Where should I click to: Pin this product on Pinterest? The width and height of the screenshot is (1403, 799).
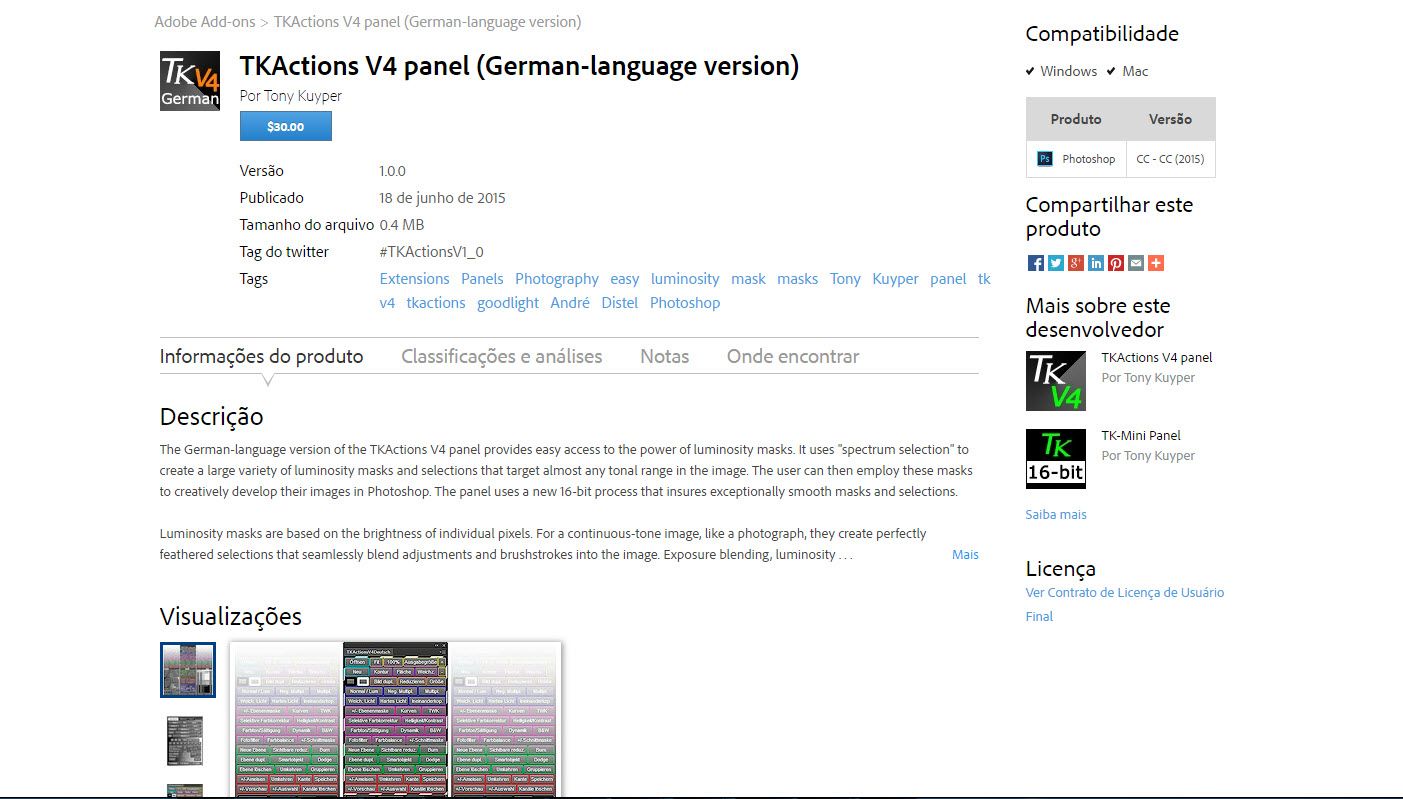tap(1116, 263)
